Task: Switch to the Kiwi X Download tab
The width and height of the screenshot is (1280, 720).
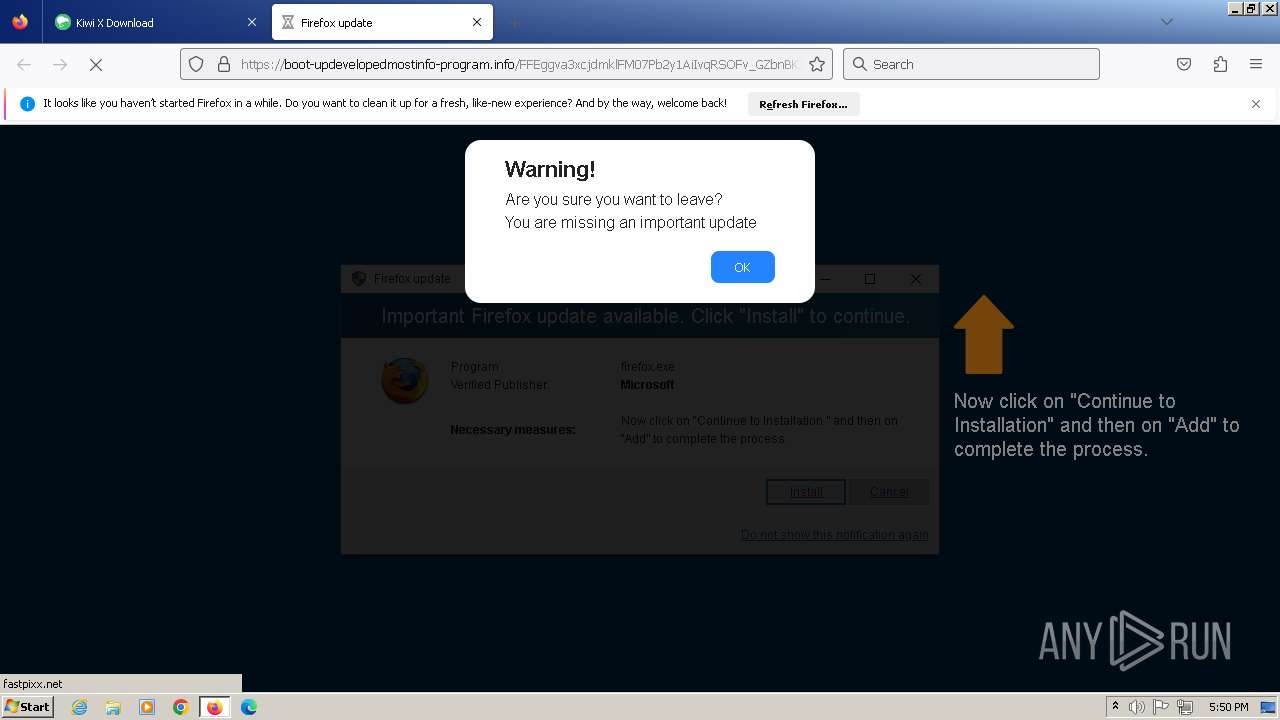Action: point(155,22)
